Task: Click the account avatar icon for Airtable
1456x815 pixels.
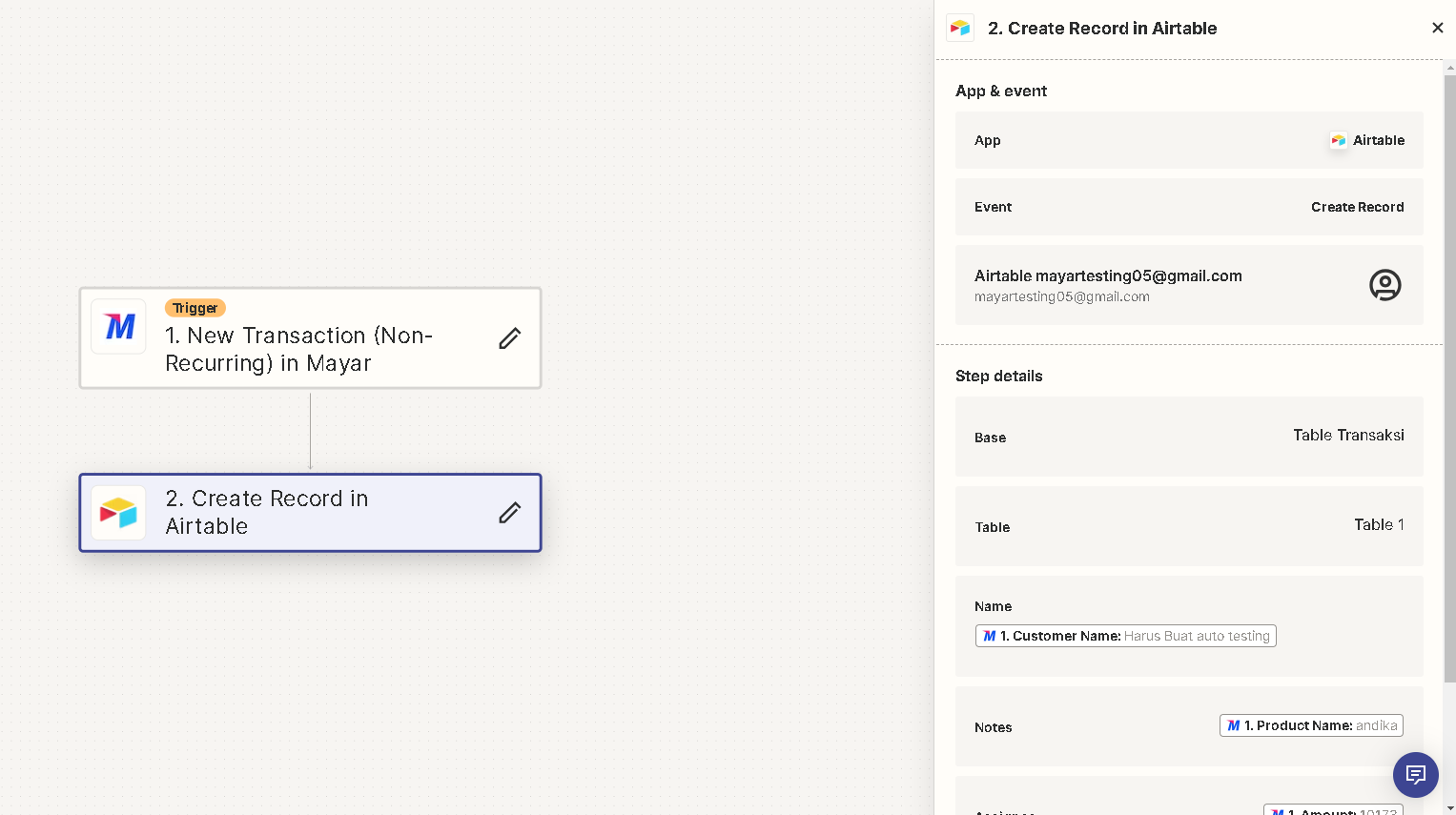Action: point(1384,285)
